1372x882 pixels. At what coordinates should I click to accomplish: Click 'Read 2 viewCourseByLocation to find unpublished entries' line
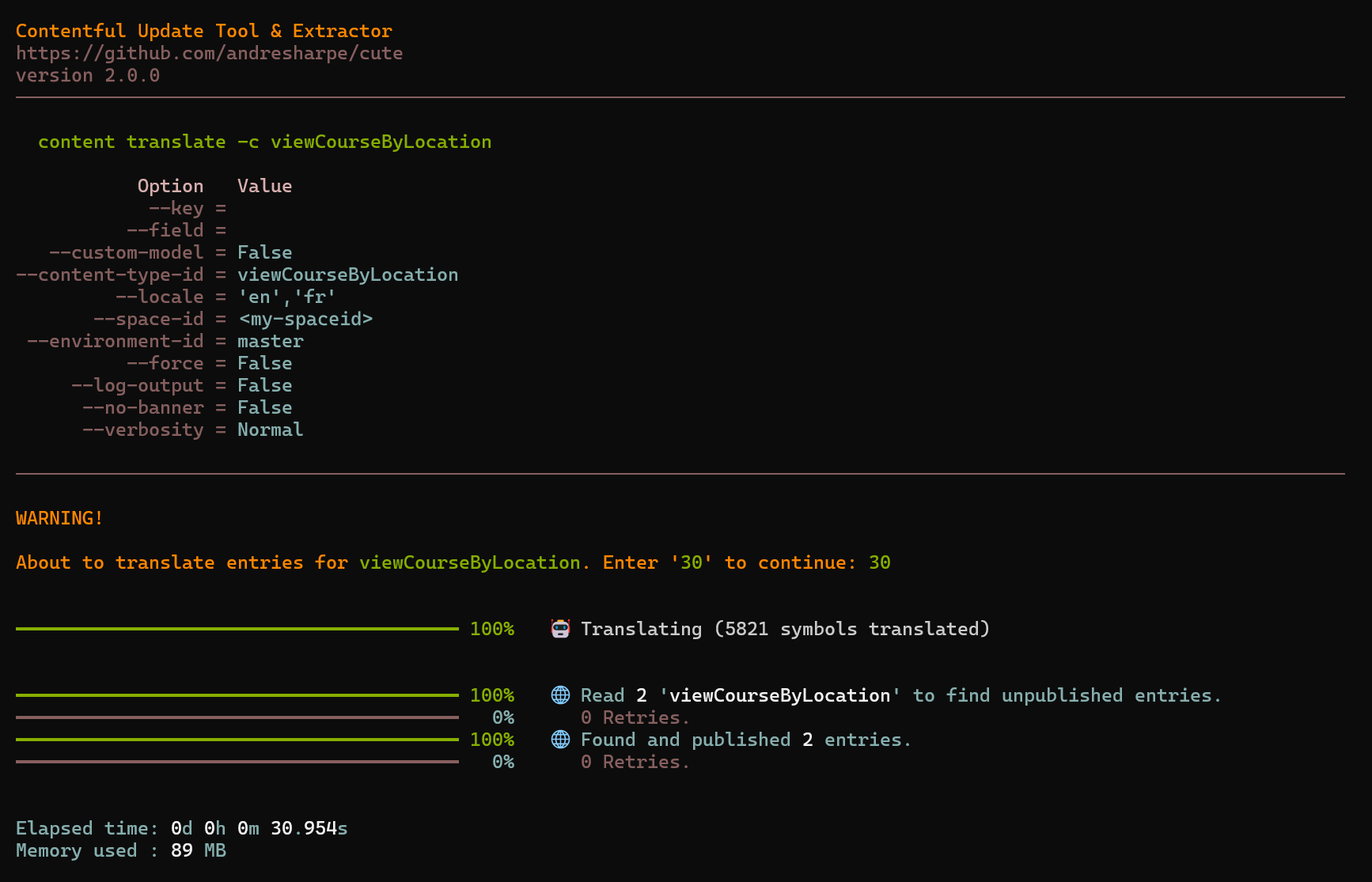tap(901, 695)
